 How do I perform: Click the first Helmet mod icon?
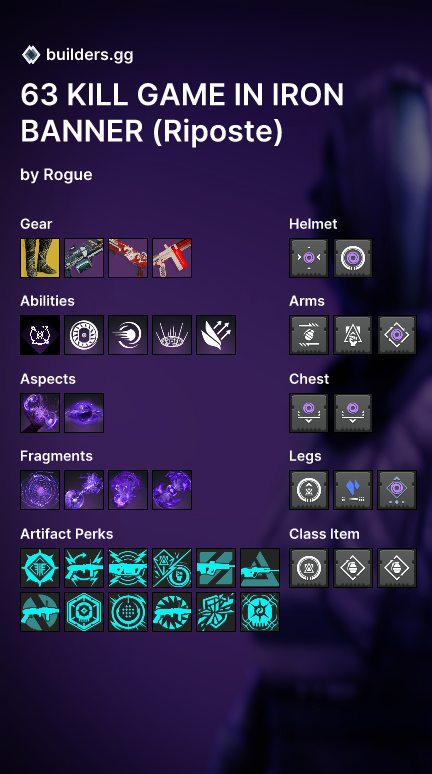click(x=309, y=258)
